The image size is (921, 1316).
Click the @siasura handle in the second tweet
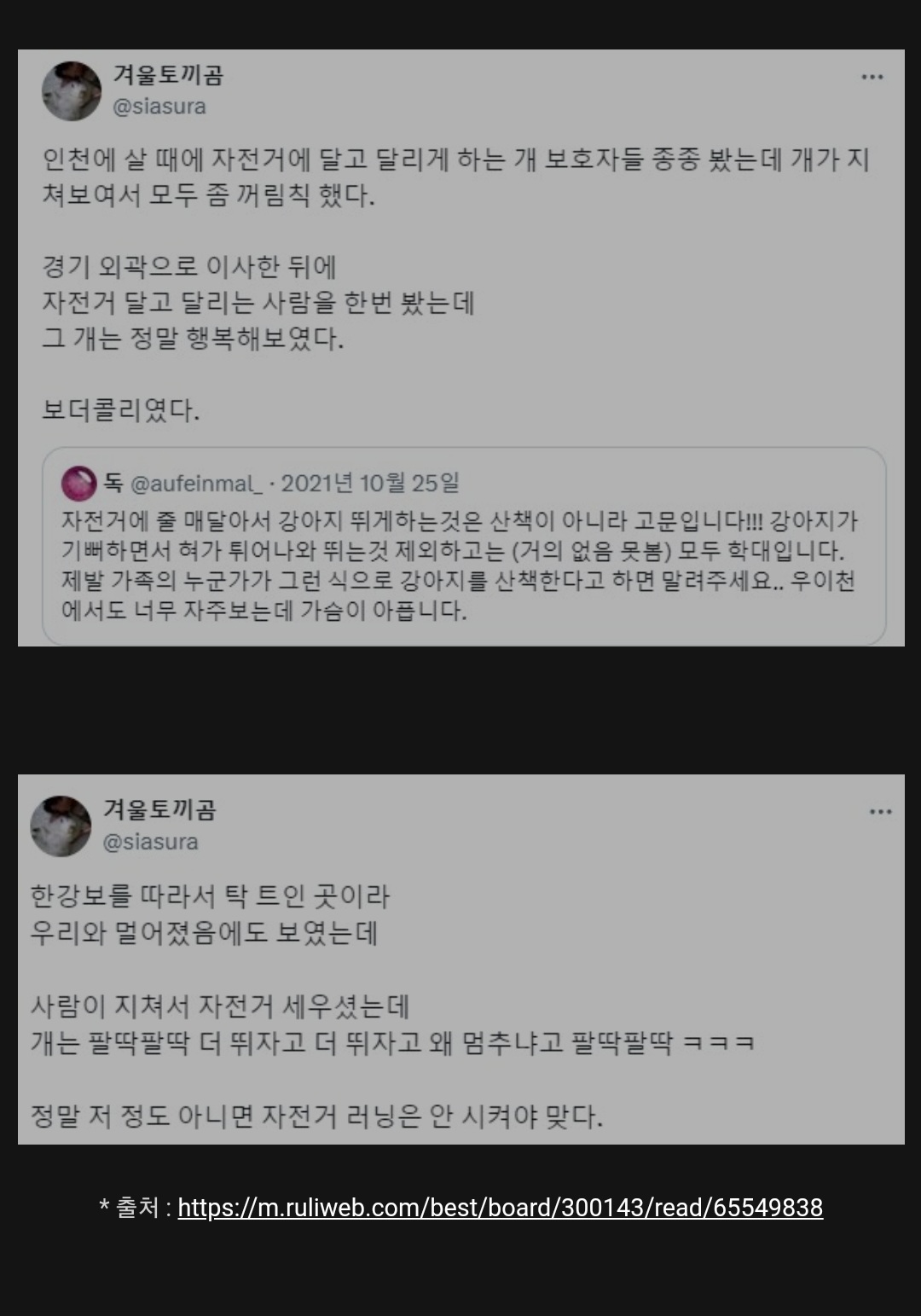point(150,842)
